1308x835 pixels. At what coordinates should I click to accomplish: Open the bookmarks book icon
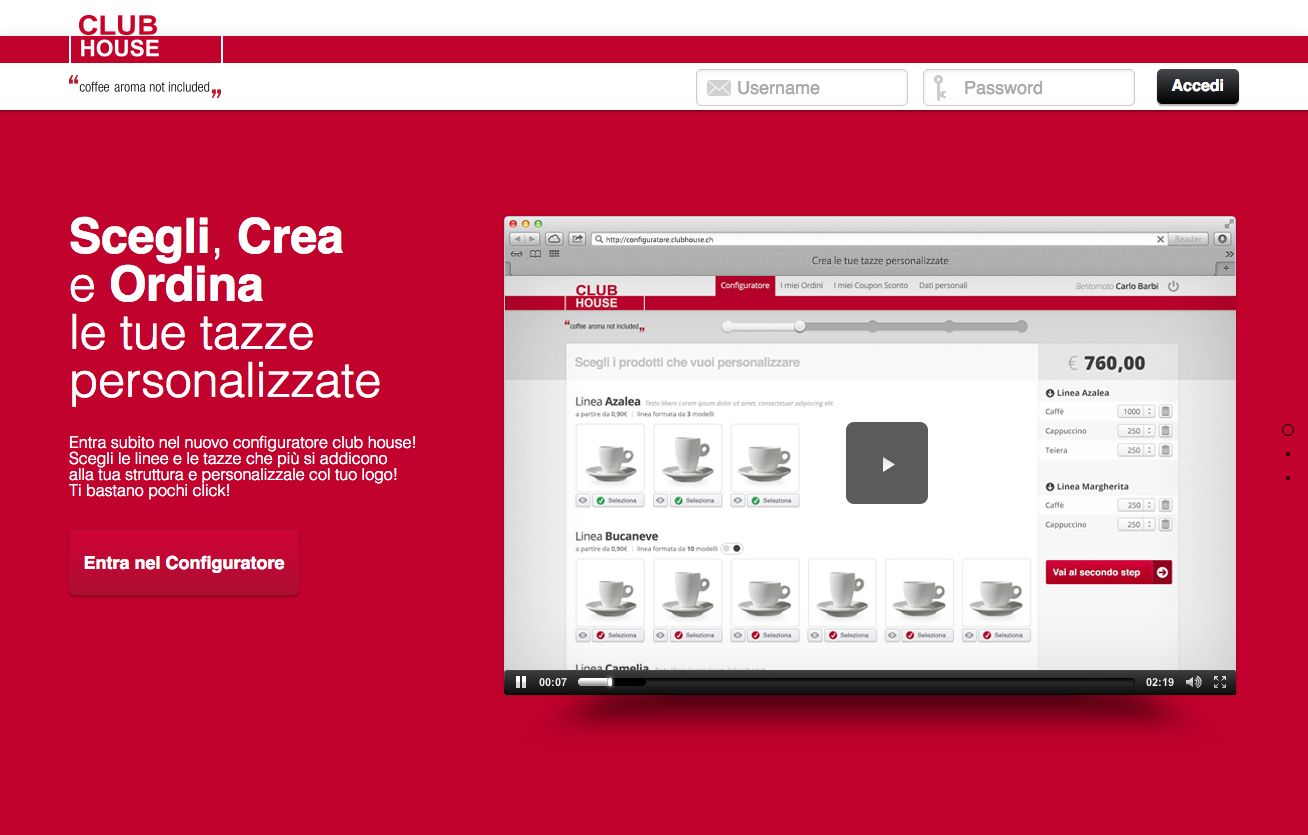[x=535, y=254]
